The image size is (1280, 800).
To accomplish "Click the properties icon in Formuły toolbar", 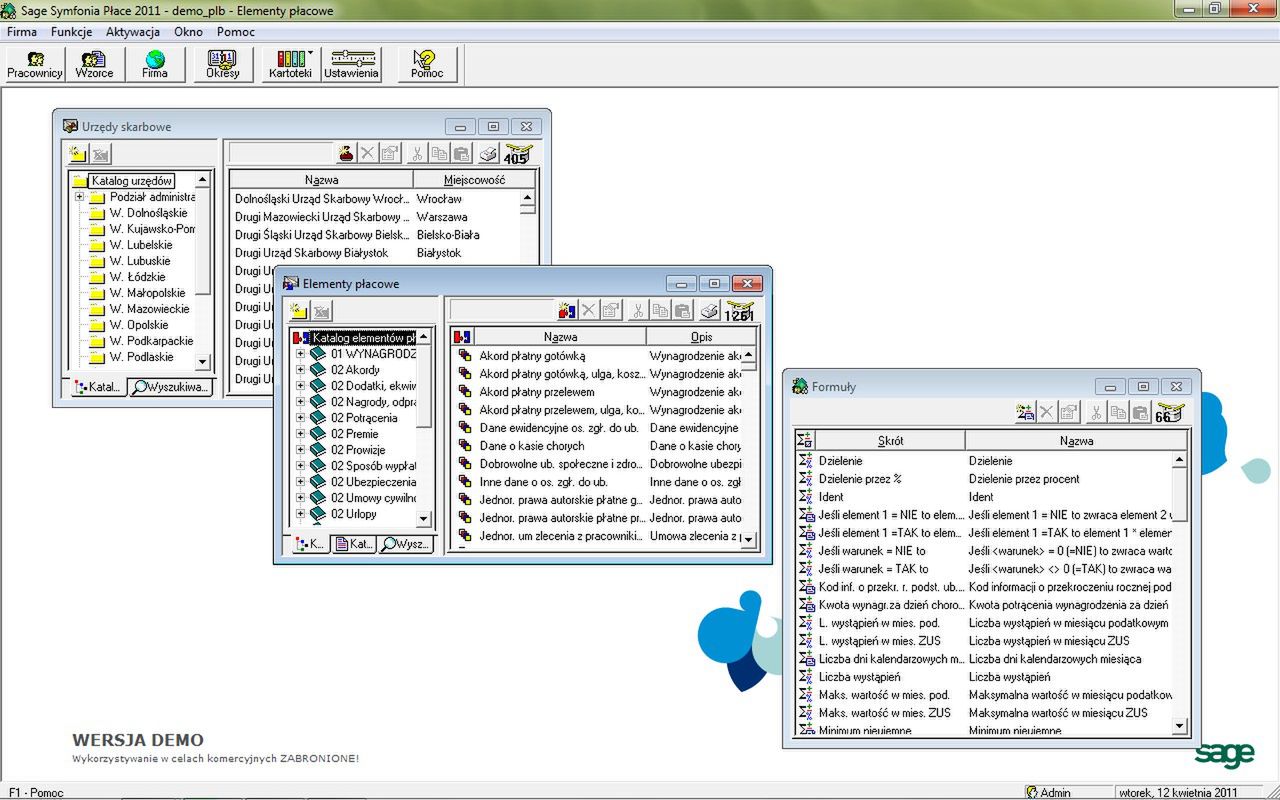I will click(x=1069, y=412).
